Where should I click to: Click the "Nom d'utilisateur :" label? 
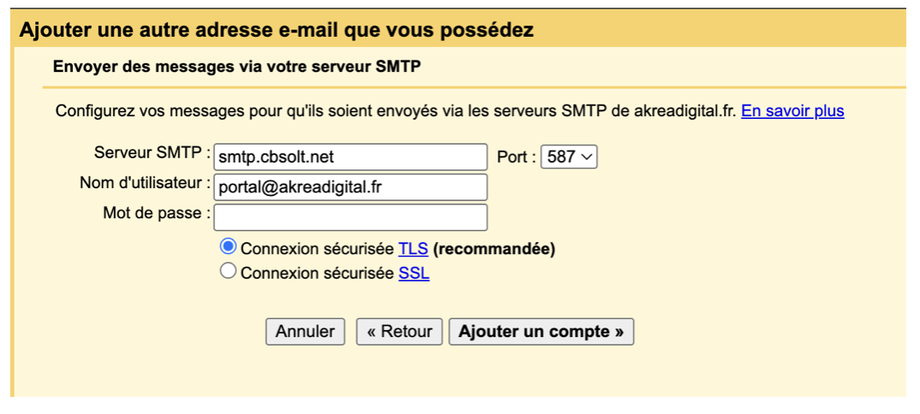145,184
